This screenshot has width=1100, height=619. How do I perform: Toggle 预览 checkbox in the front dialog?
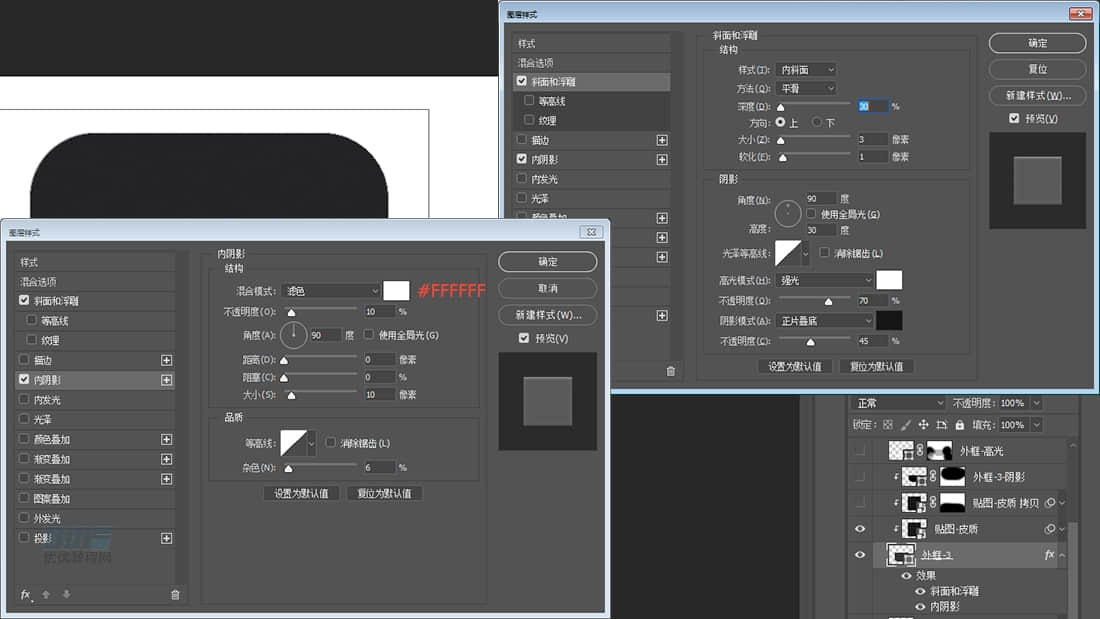(x=524, y=338)
